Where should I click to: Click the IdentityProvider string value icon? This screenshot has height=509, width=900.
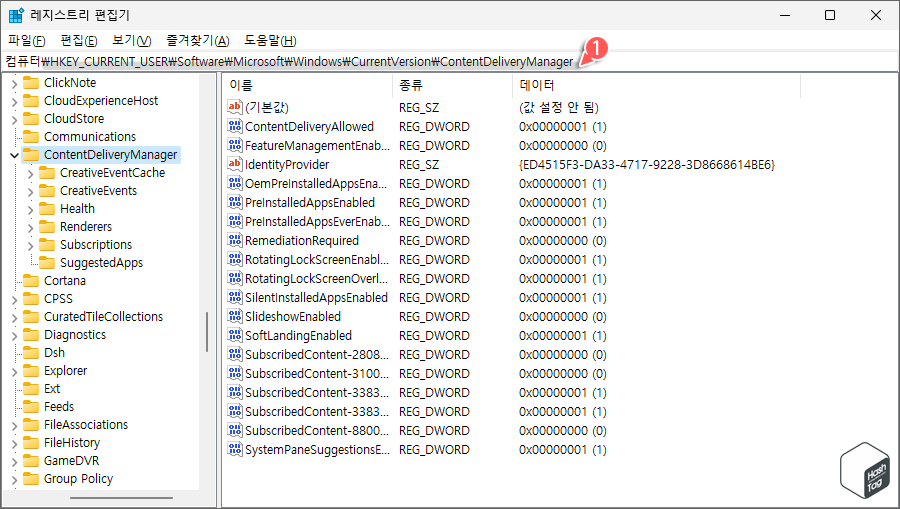(235, 164)
